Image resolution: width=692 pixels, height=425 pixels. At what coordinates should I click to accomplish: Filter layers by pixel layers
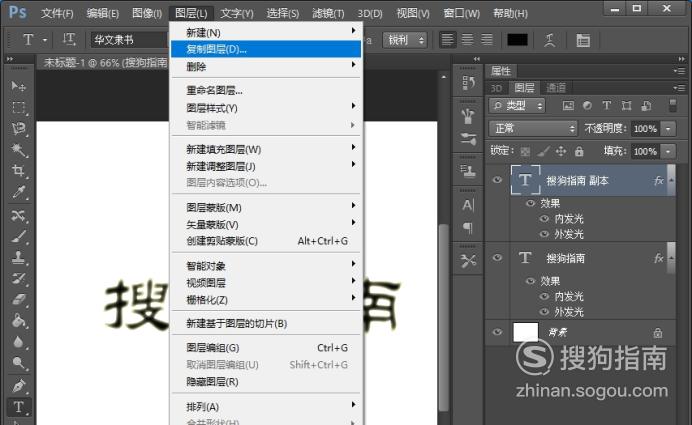(568, 105)
